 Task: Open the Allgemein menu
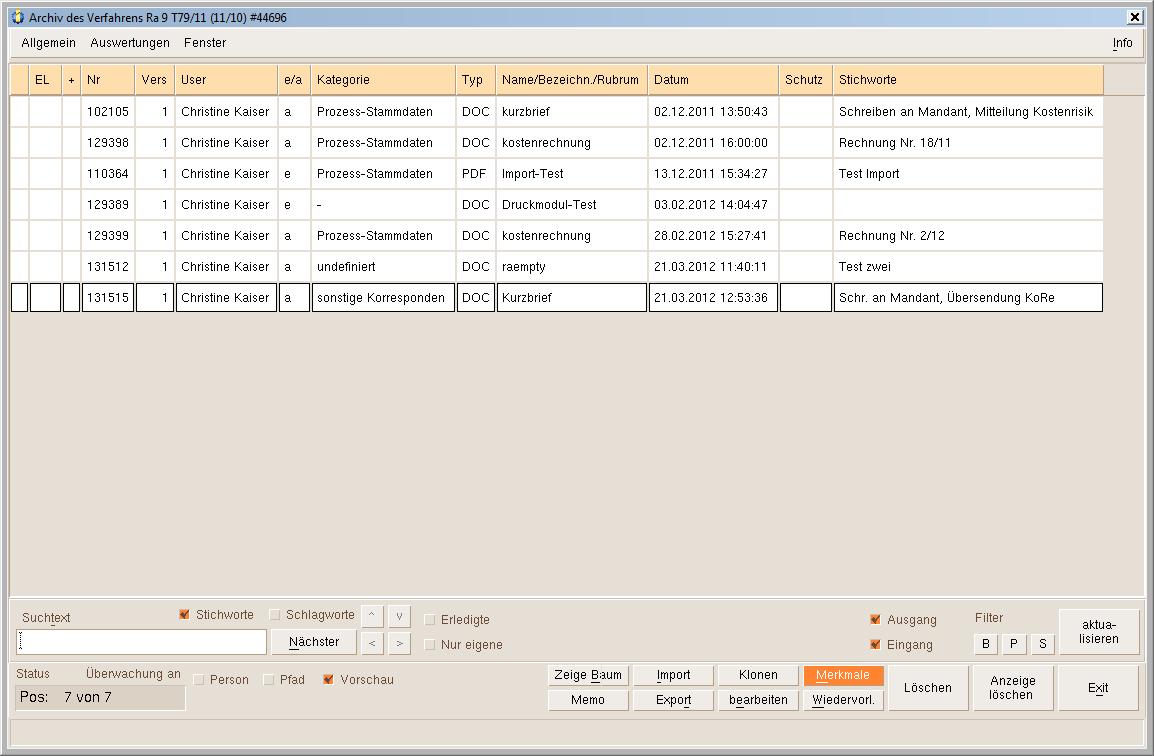coord(49,43)
